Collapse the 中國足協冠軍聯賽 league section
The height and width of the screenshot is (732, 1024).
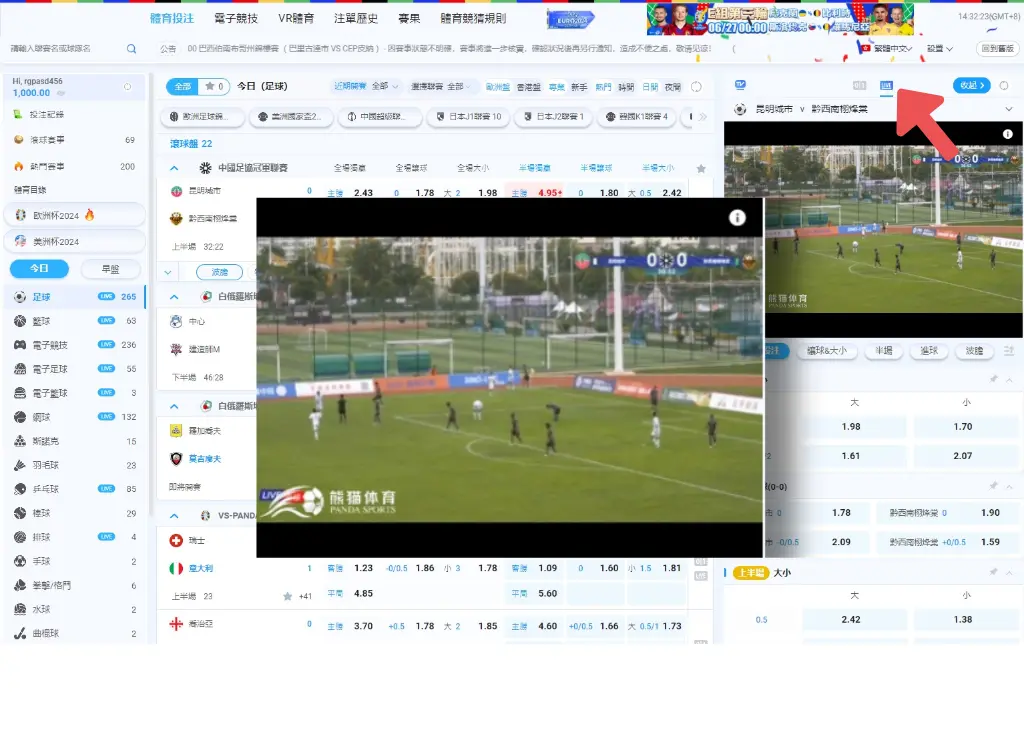(174, 168)
